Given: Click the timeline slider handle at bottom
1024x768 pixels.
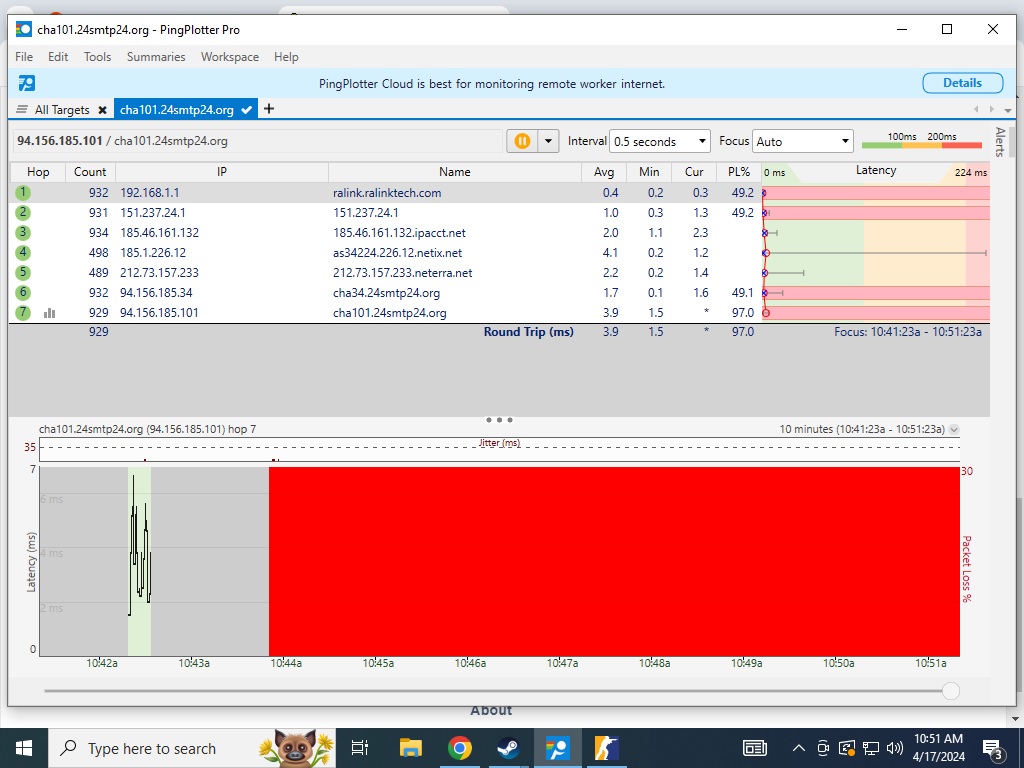Looking at the screenshot, I should [x=951, y=691].
